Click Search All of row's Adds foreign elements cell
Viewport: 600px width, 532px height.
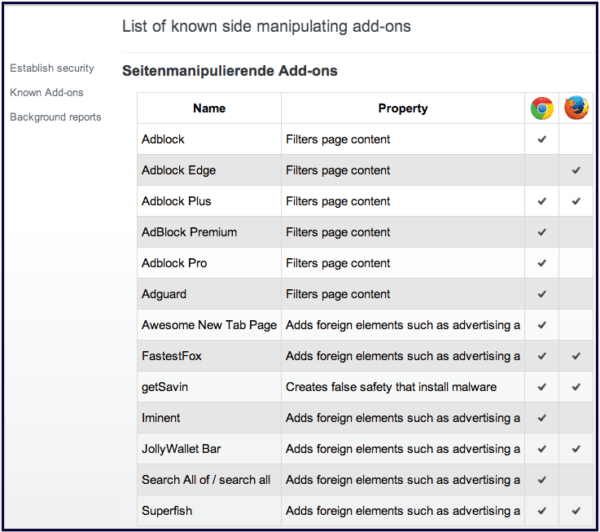click(x=403, y=480)
